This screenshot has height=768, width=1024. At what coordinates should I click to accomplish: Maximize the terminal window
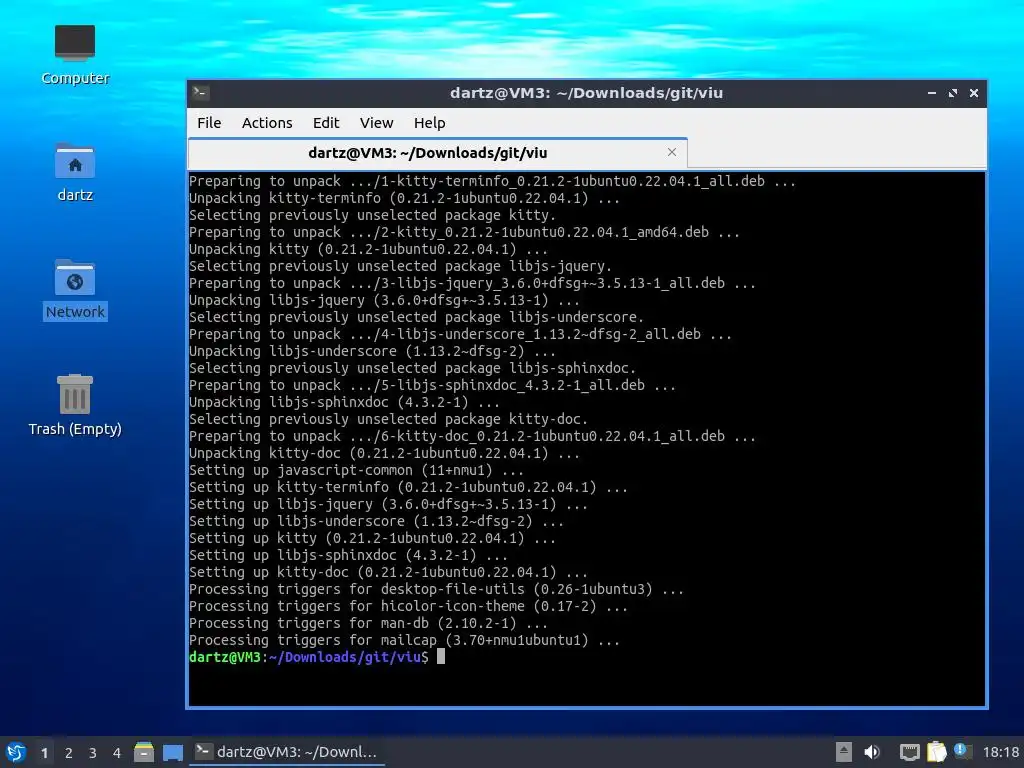tap(953, 93)
